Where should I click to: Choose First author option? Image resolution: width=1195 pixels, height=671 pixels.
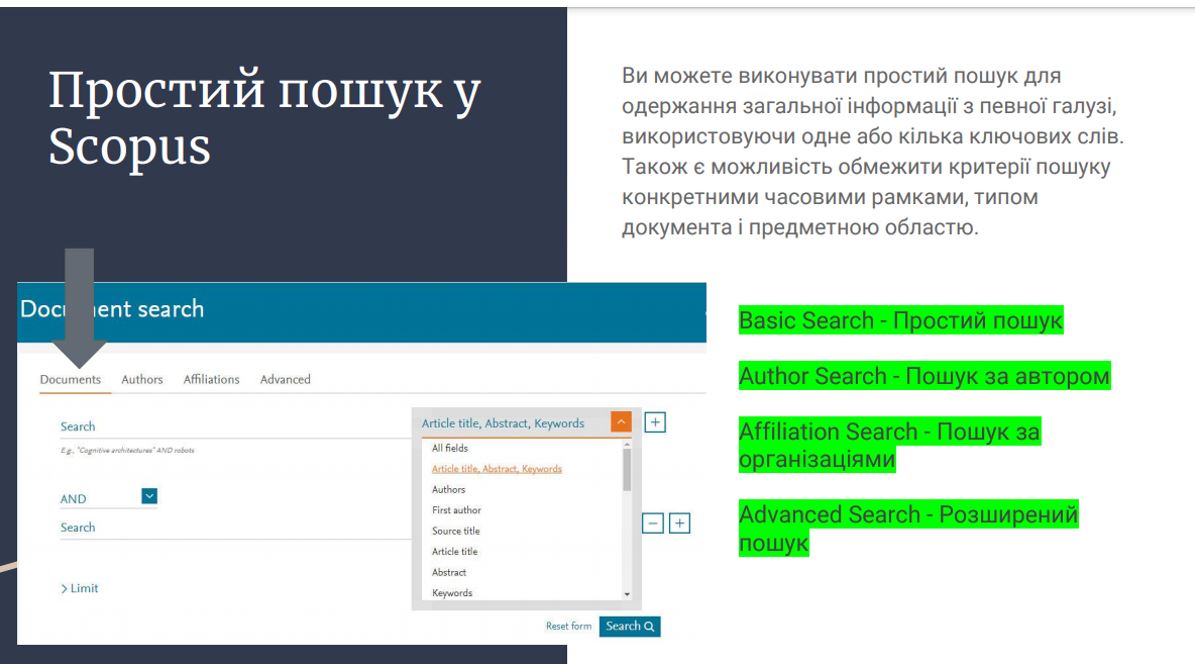click(457, 510)
